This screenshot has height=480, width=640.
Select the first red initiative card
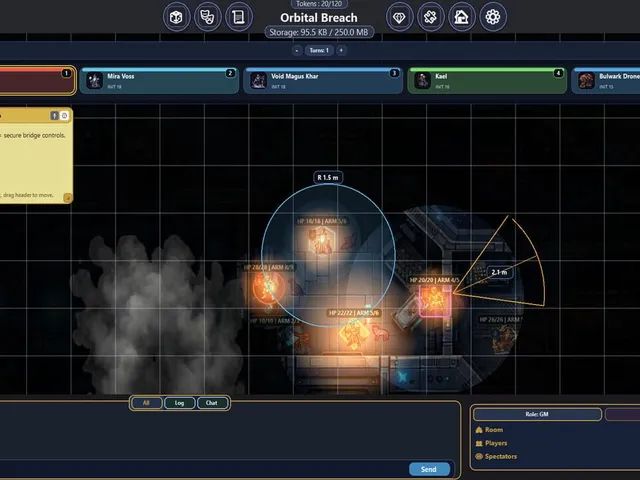click(x=38, y=80)
